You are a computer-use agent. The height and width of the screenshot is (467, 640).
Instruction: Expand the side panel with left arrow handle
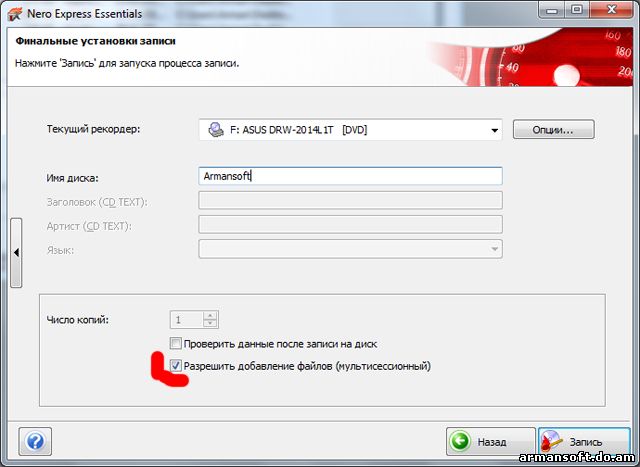click(x=16, y=253)
